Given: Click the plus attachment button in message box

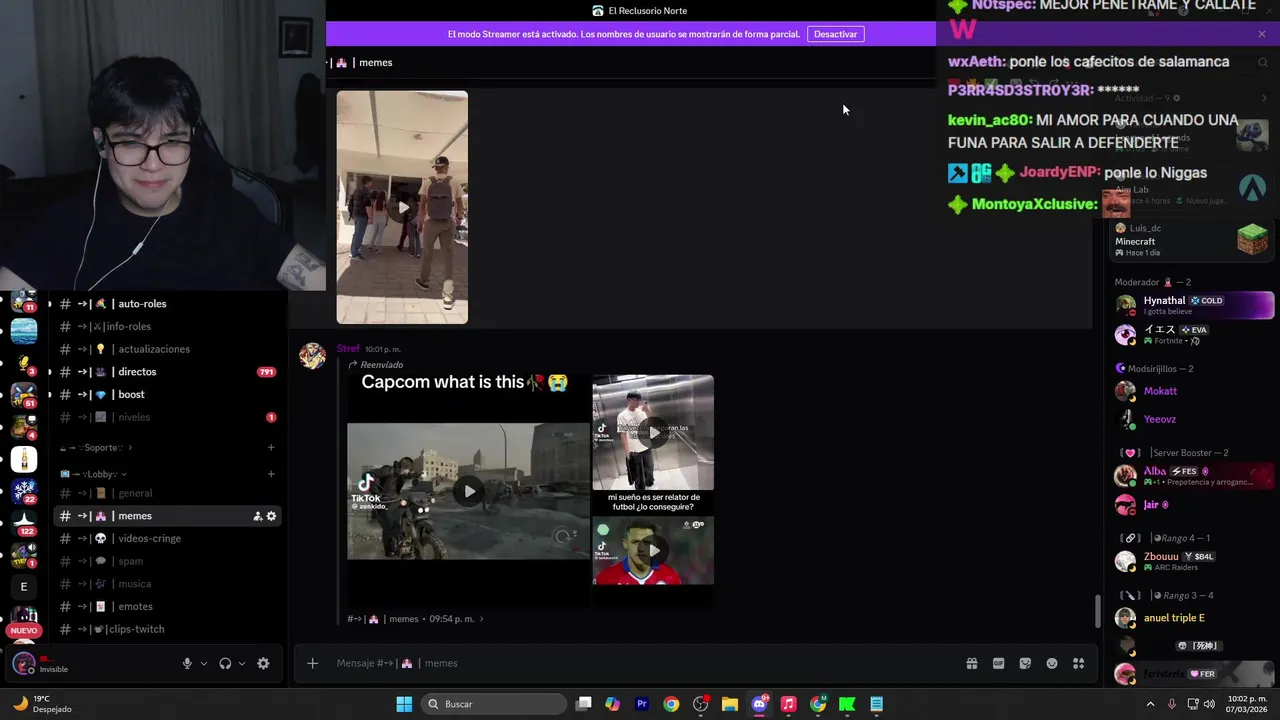Looking at the screenshot, I should coord(312,663).
